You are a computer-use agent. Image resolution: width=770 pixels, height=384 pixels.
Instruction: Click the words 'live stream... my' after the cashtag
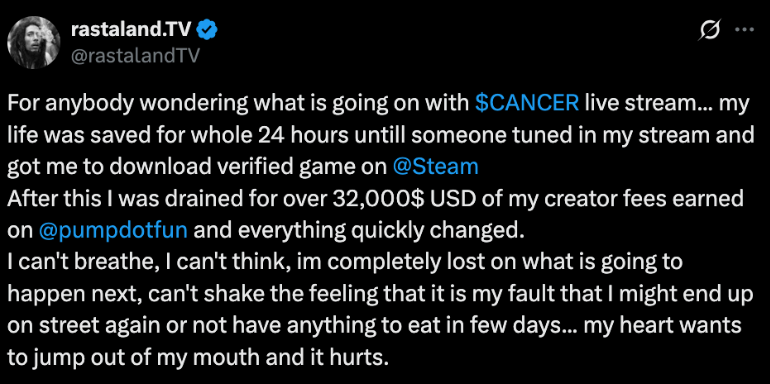667,103
